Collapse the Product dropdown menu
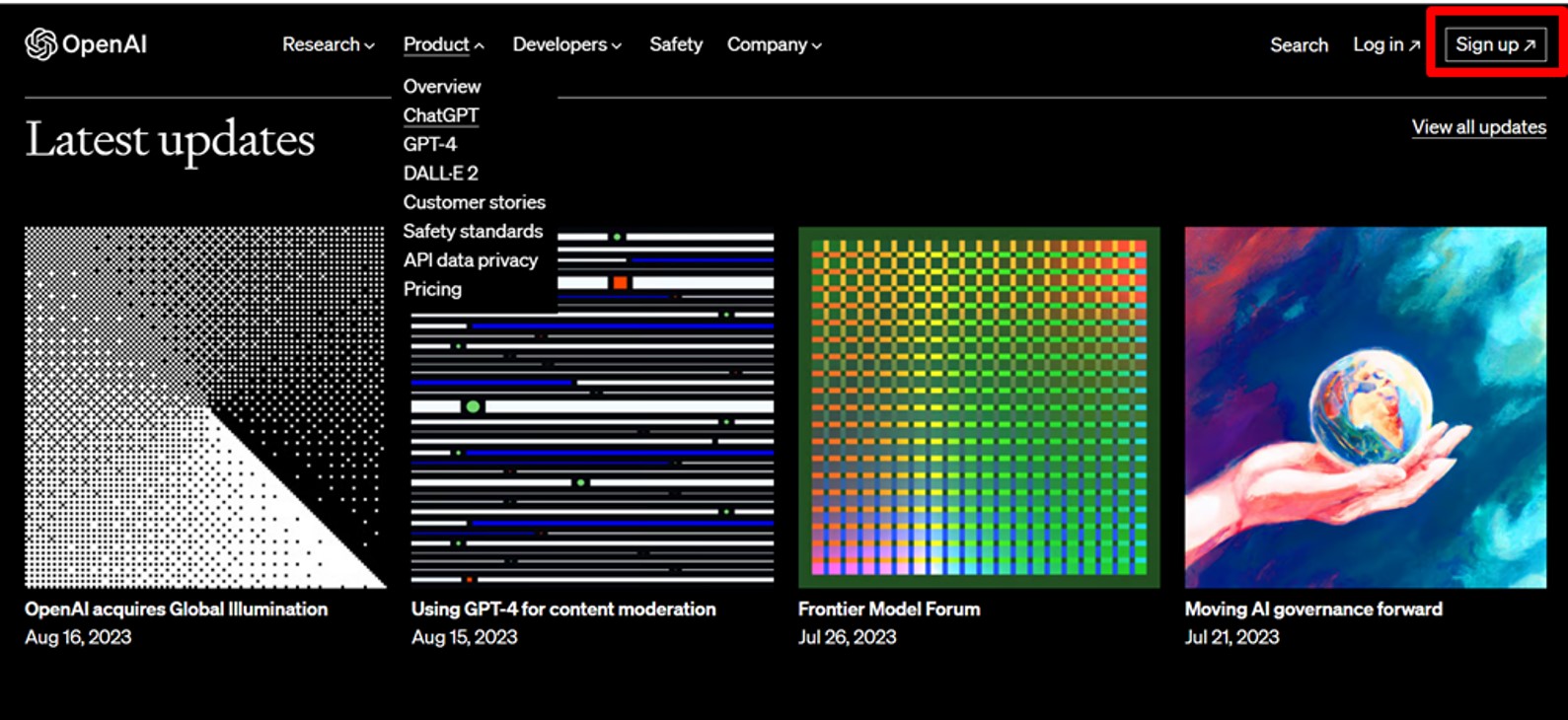Viewport: 1568px width, 720px height. point(443,44)
